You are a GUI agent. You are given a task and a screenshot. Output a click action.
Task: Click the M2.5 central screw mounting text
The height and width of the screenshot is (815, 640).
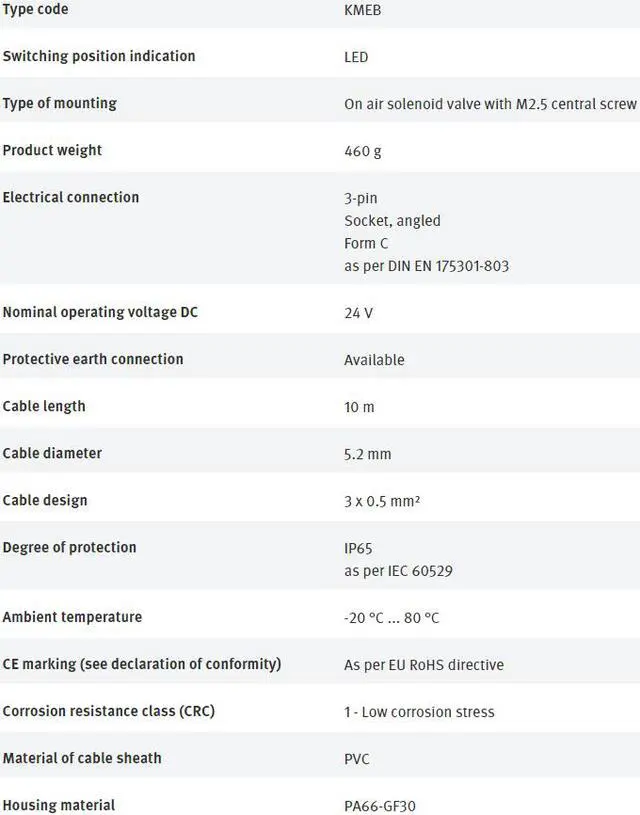[x=490, y=104]
